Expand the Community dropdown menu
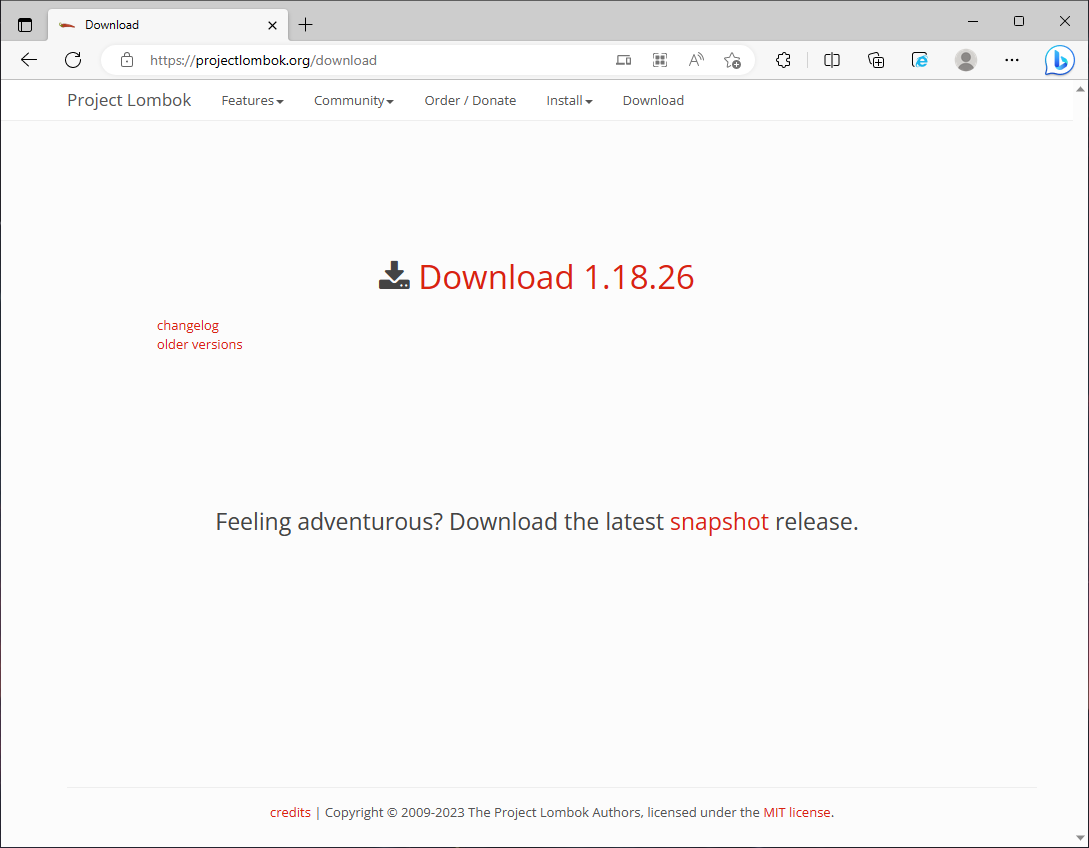This screenshot has height=848, width=1089. [354, 101]
